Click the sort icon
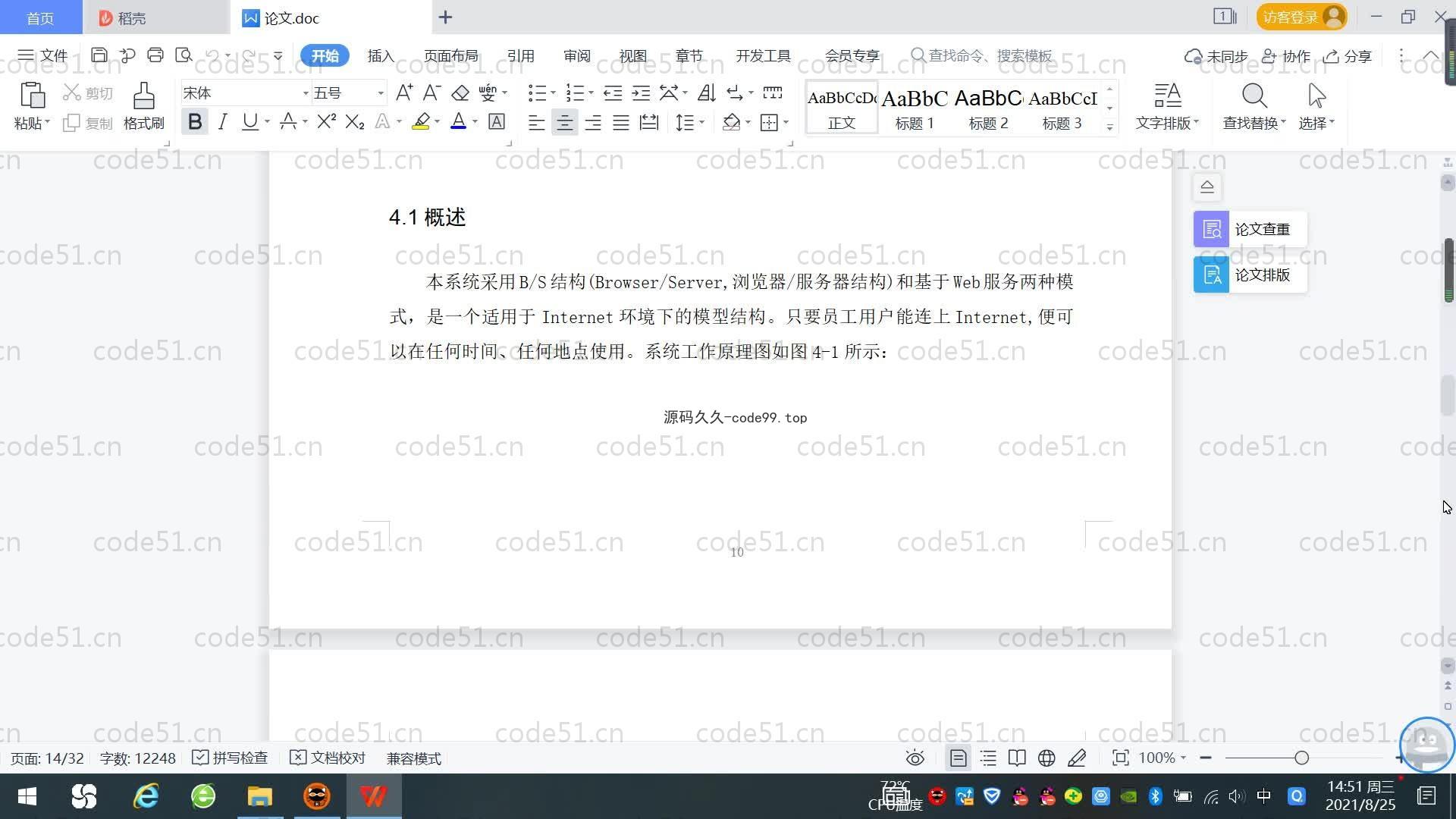The height and width of the screenshot is (819, 1456). tap(706, 93)
